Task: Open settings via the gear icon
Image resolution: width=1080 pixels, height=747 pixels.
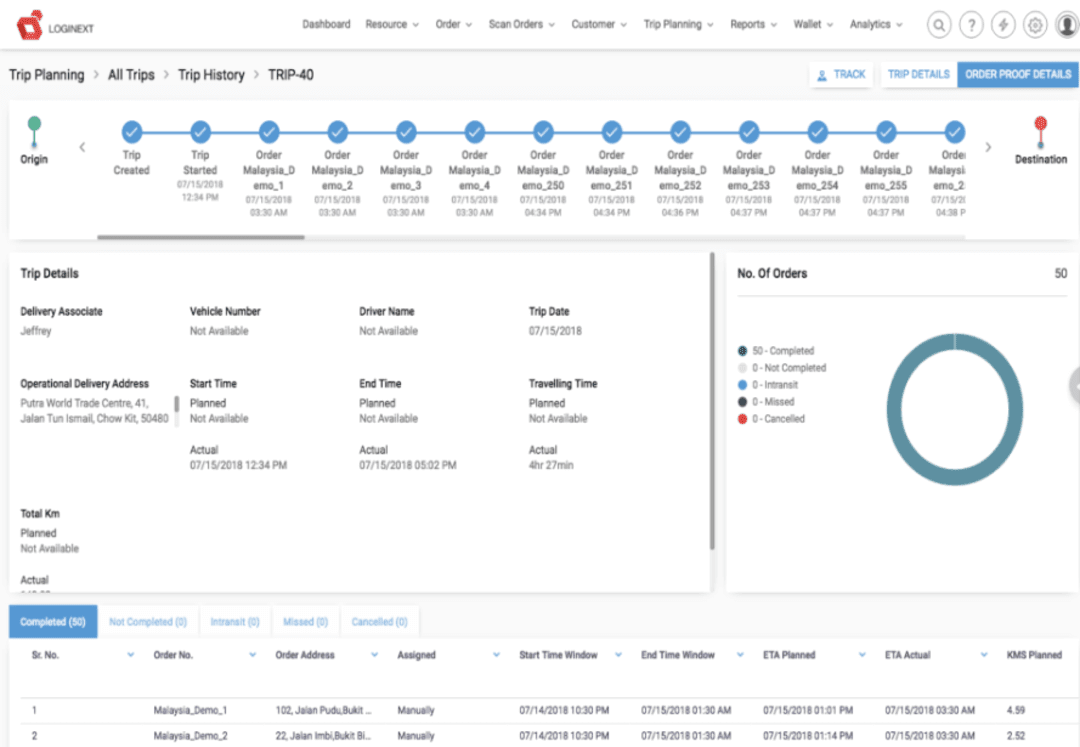Action: point(1036,24)
